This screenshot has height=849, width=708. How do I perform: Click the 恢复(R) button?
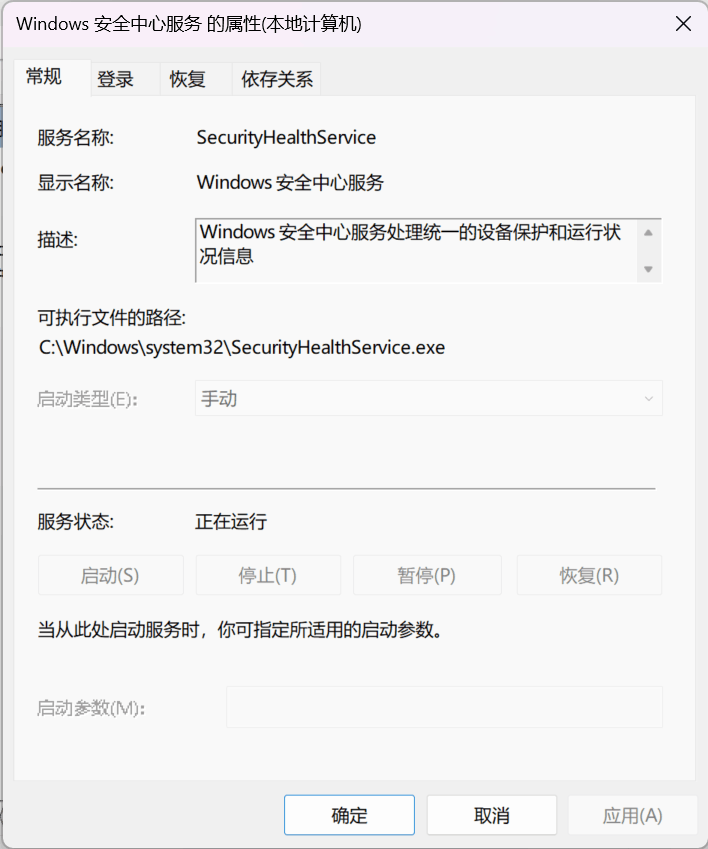589,575
